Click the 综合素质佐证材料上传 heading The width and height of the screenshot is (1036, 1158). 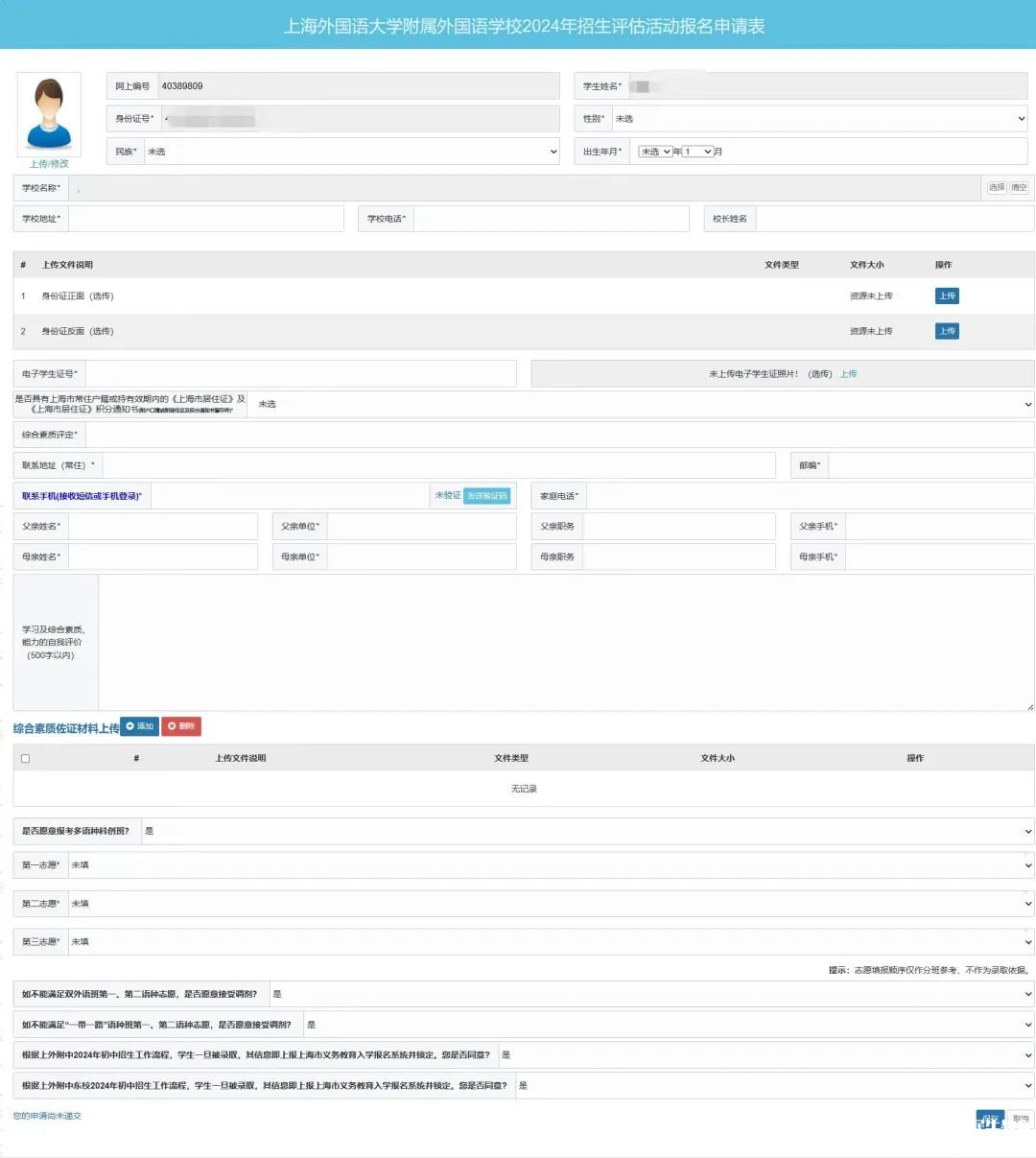click(x=66, y=728)
